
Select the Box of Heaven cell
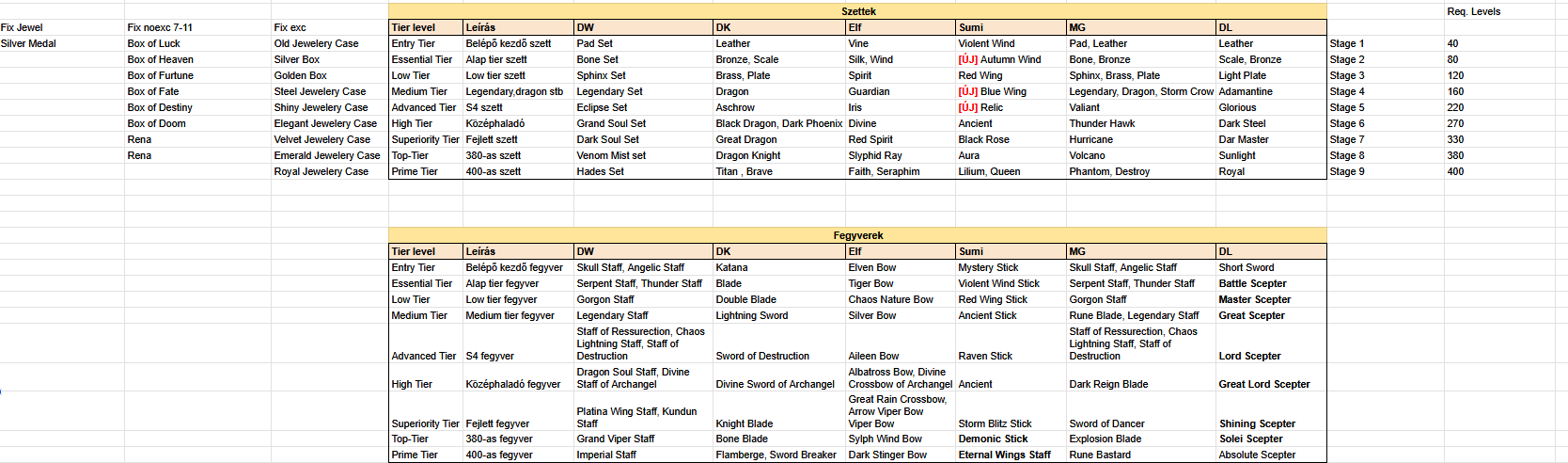click(161, 59)
